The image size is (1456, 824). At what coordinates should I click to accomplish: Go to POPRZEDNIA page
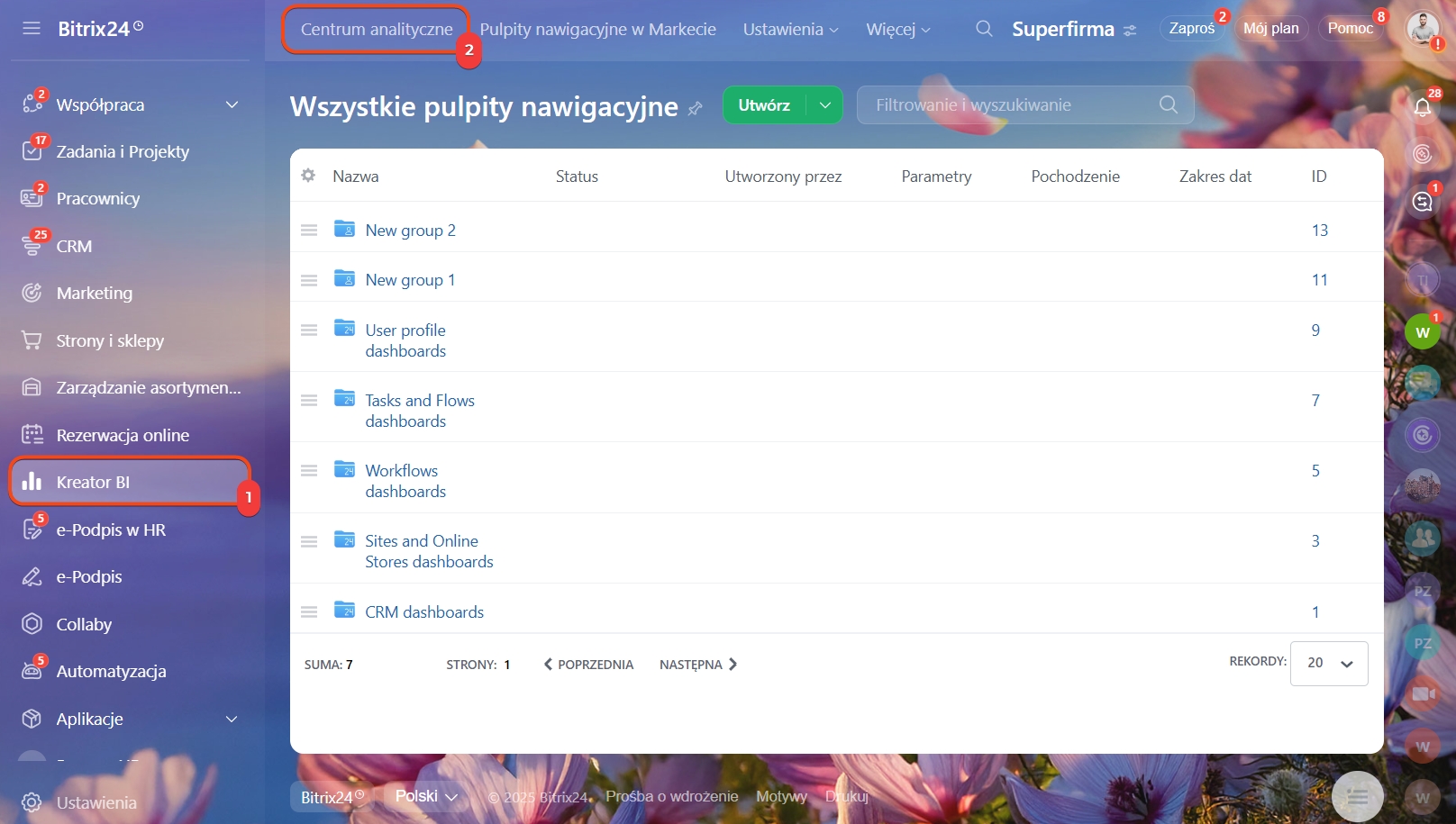coord(588,665)
